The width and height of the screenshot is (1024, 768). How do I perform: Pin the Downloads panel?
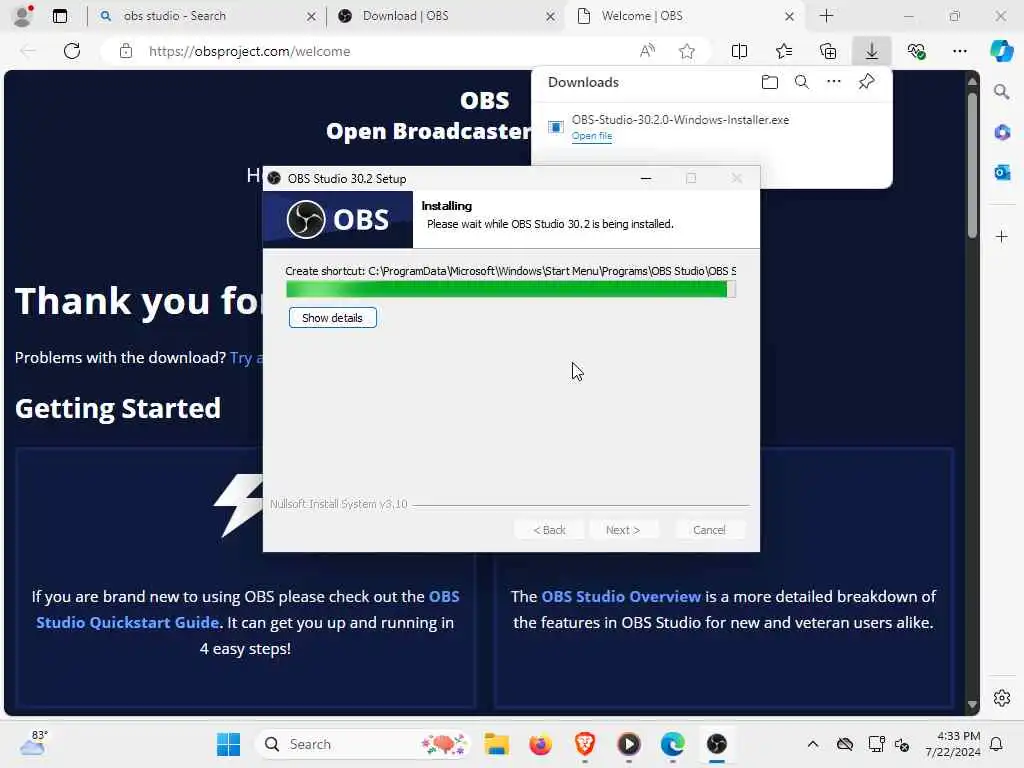click(x=866, y=82)
